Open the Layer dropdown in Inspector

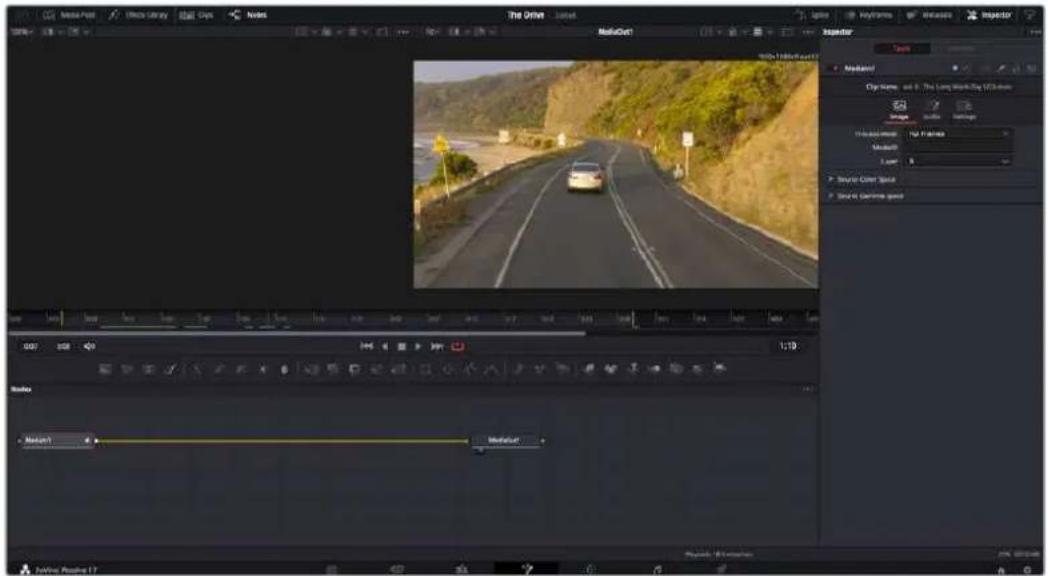pos(958,161)
